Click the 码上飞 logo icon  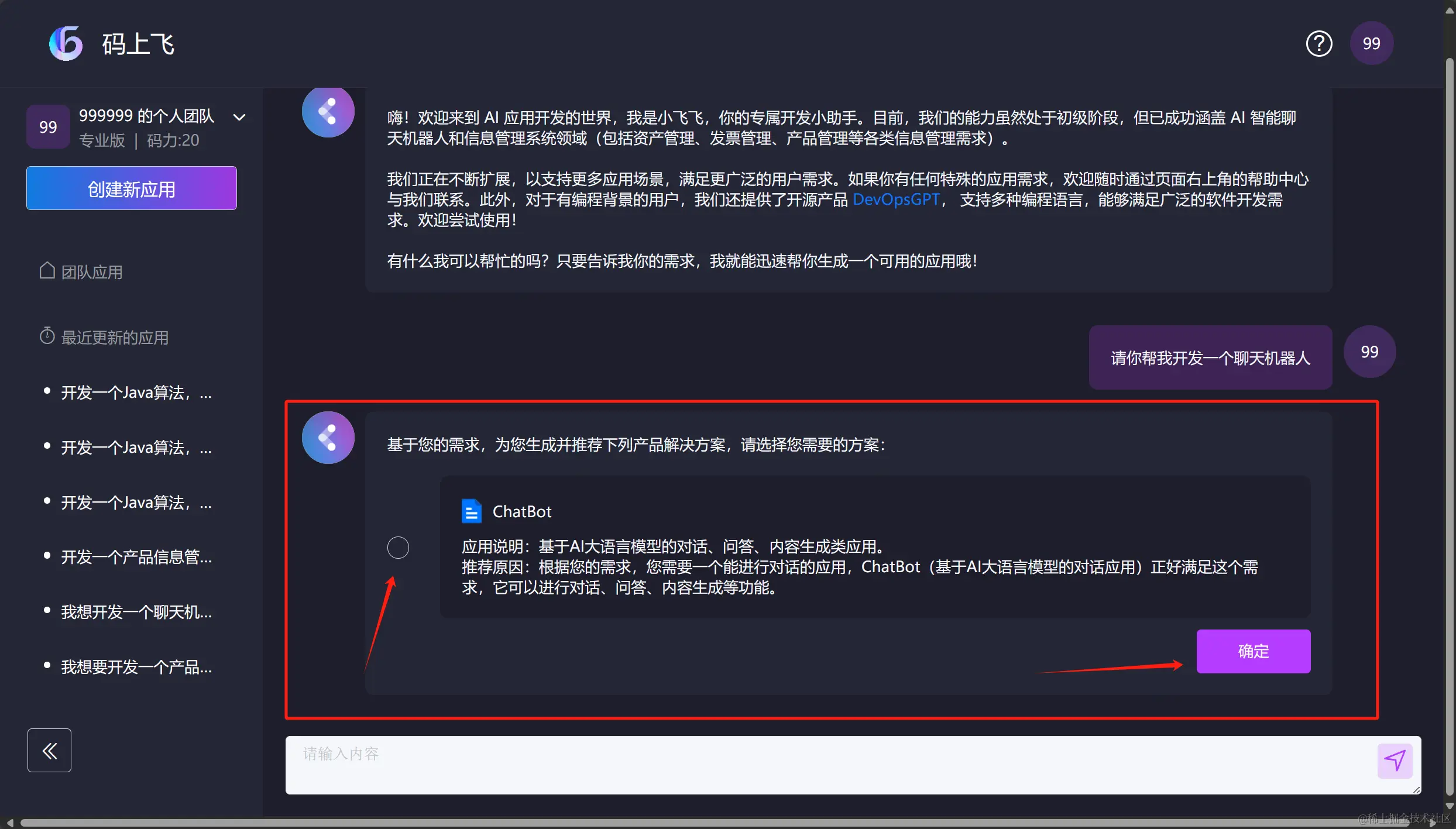pyautogui.click(x=66, y=44)
